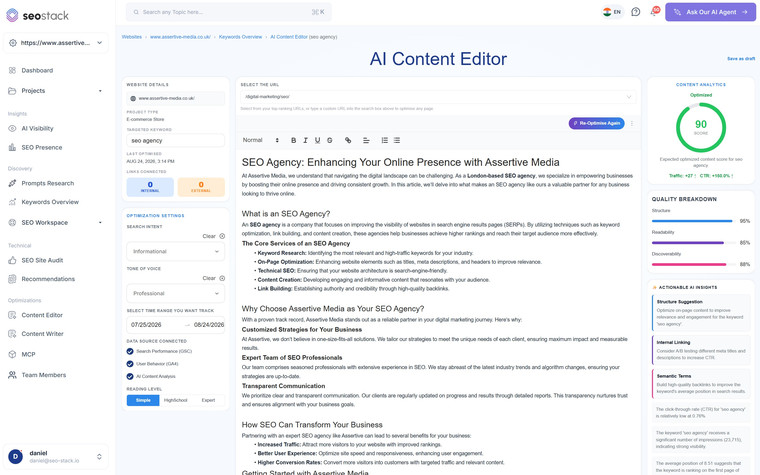
Task: Go to Dashboard in sidebar
Action: (x=37, y=70)
